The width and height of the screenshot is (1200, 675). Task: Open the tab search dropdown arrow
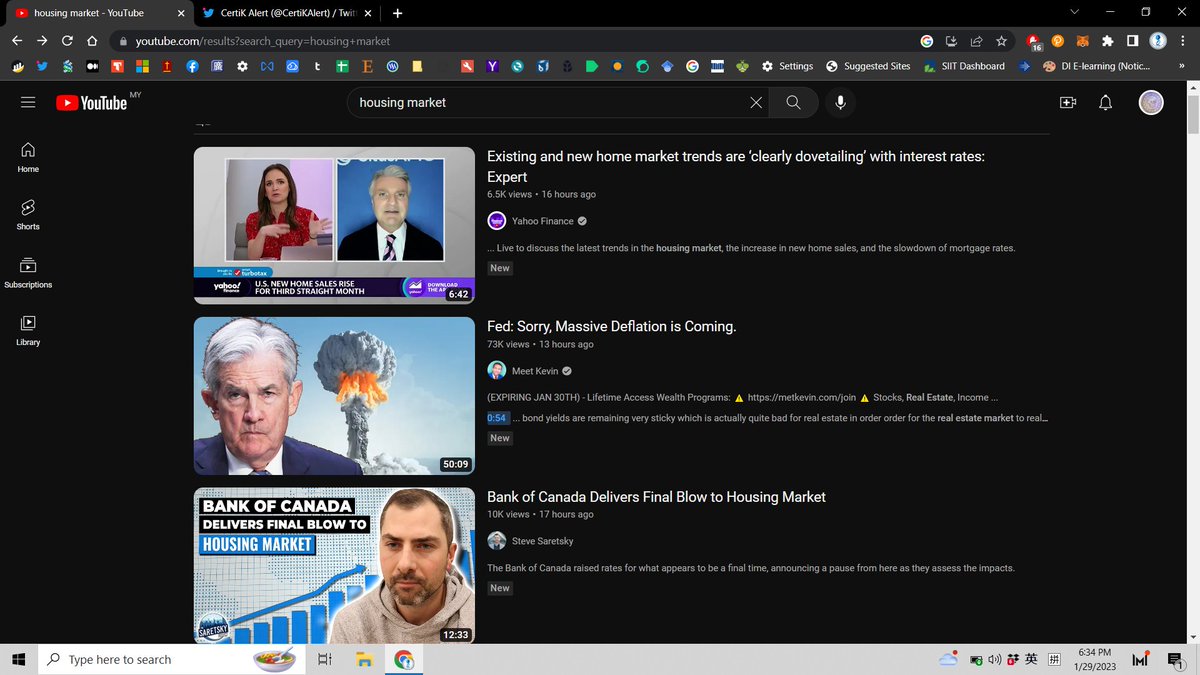click(1075, 12)
